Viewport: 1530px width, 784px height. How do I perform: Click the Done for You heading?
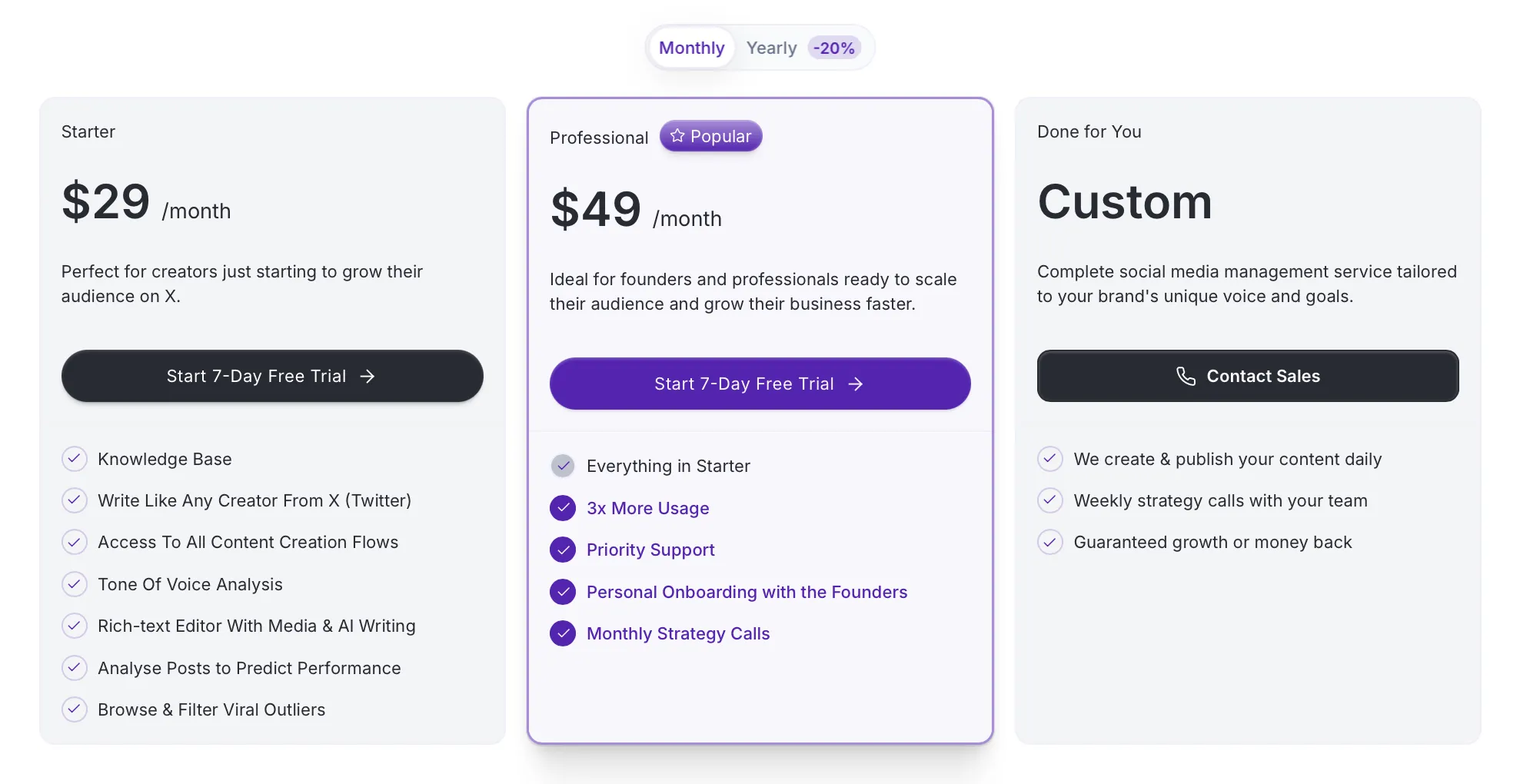1089,131
